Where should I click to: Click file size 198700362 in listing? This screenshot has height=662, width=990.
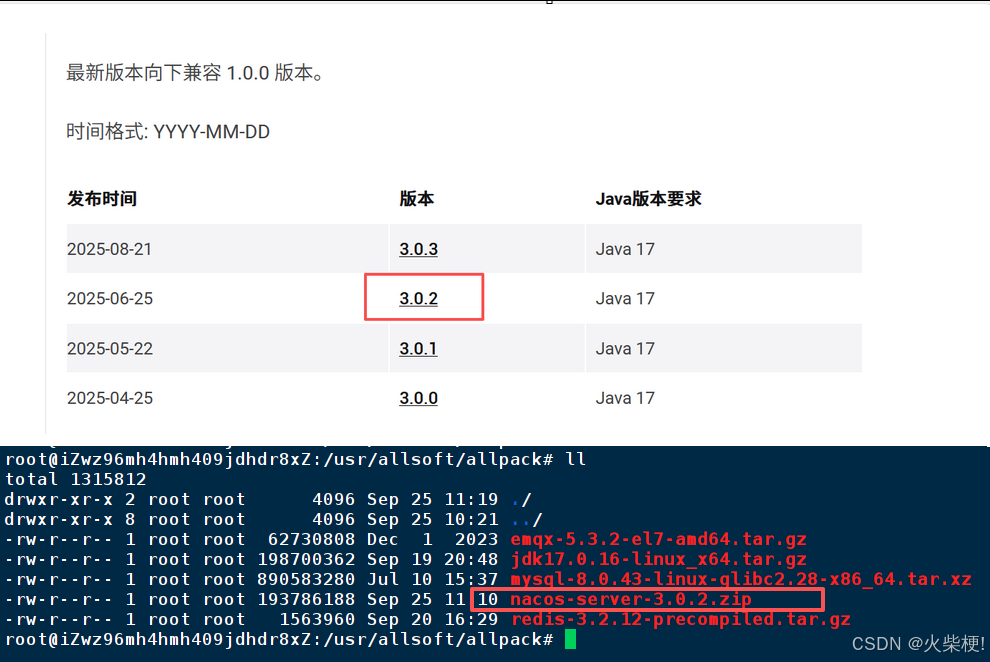(x=306, y=559)
